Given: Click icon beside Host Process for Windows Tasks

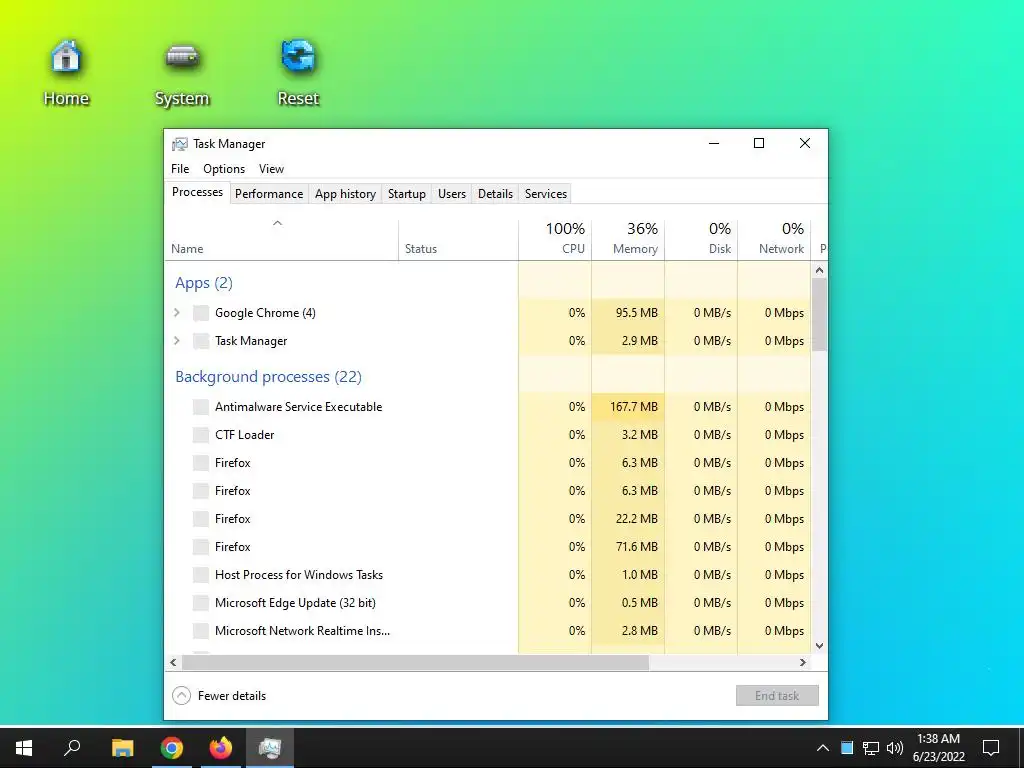Looking at the screenshot, I should [x=201, y=575].
